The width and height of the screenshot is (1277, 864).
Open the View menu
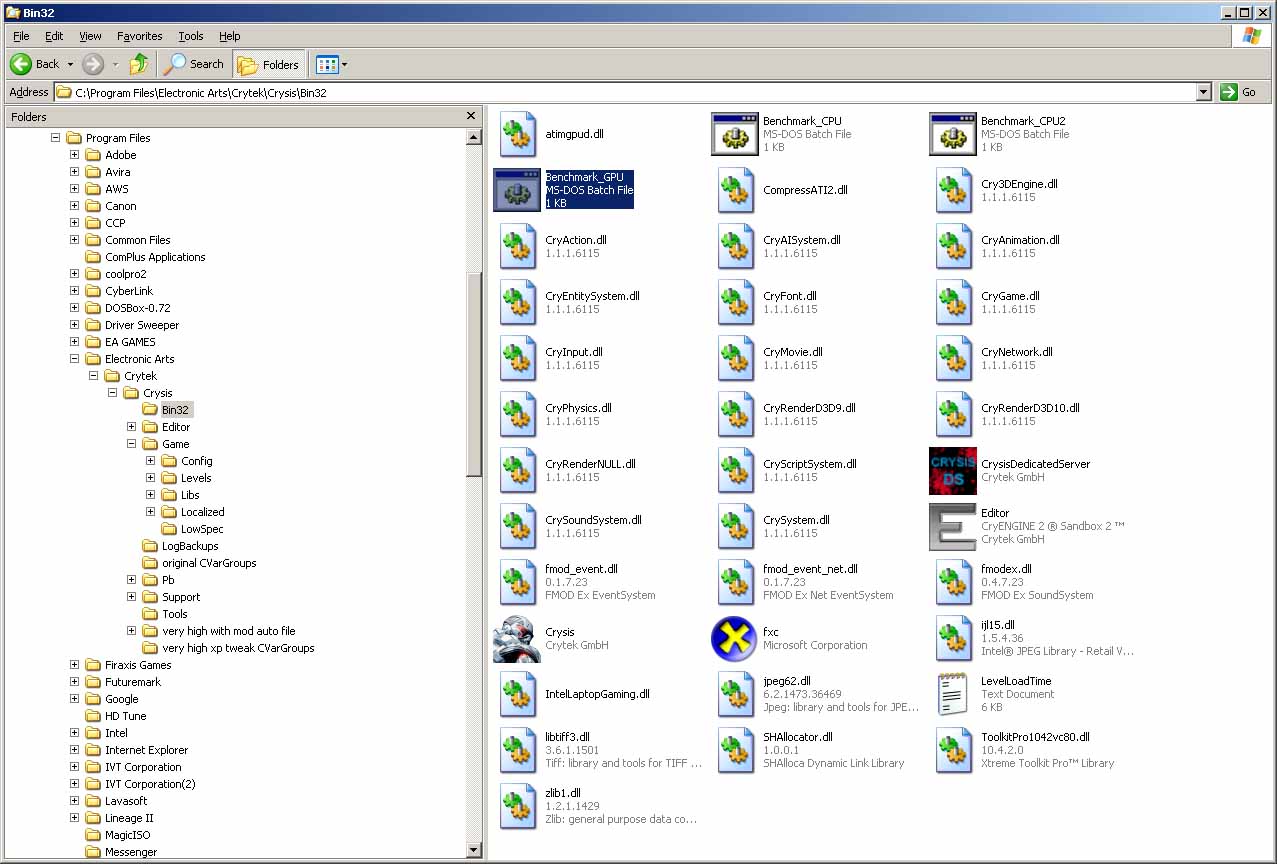(90, 36)
